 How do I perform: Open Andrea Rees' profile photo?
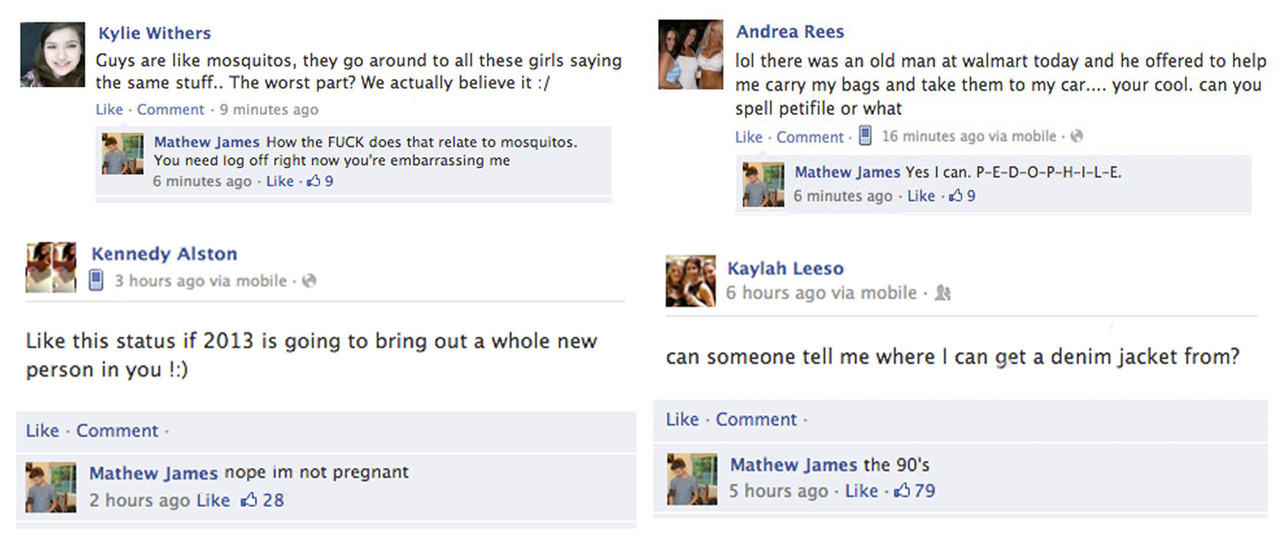[x=690, y=54]
